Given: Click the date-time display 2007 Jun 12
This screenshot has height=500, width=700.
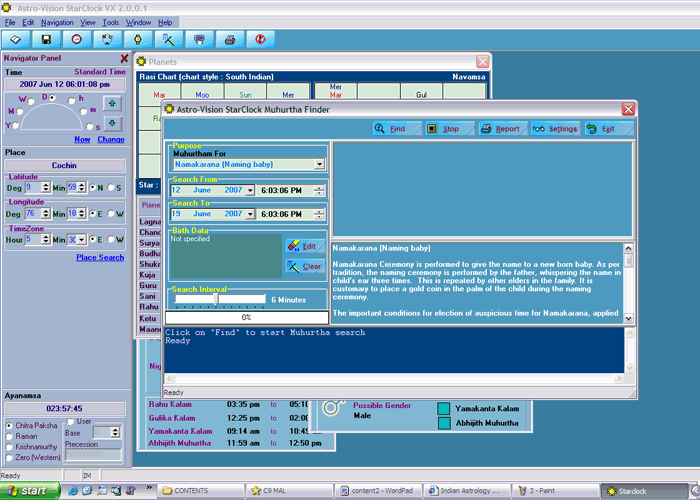Looking at the screenshot, I should click(65, 84).
